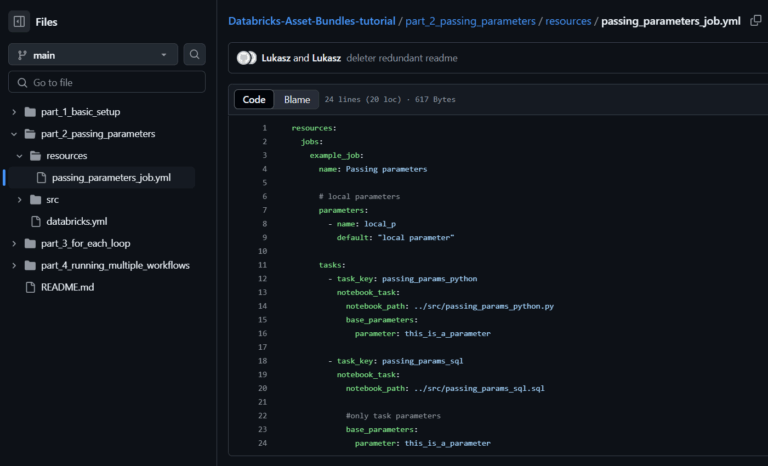768x466 pixels.
Task: Click '../src/passing_params_python.py' notebook path text
Action: click(x=484, y=306)
